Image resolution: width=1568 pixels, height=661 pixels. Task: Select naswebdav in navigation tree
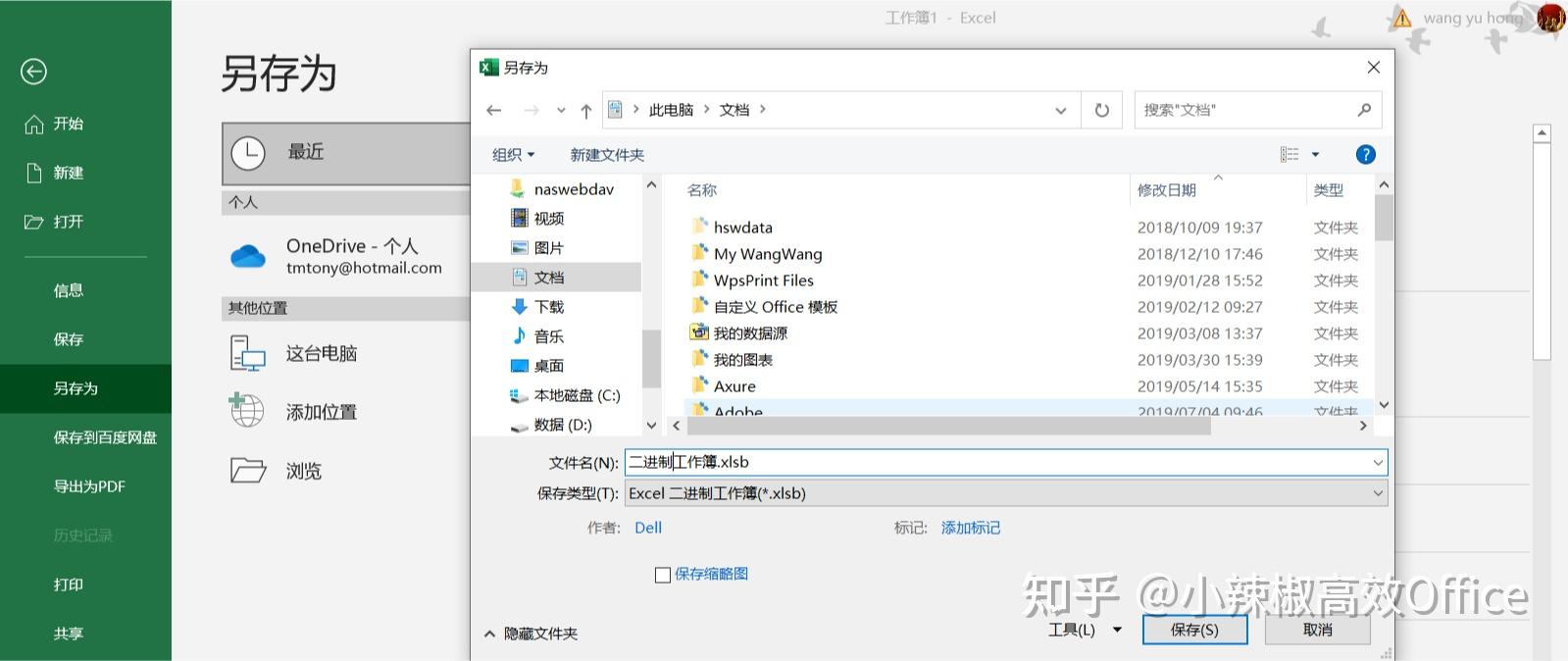(x=574, y=189)
